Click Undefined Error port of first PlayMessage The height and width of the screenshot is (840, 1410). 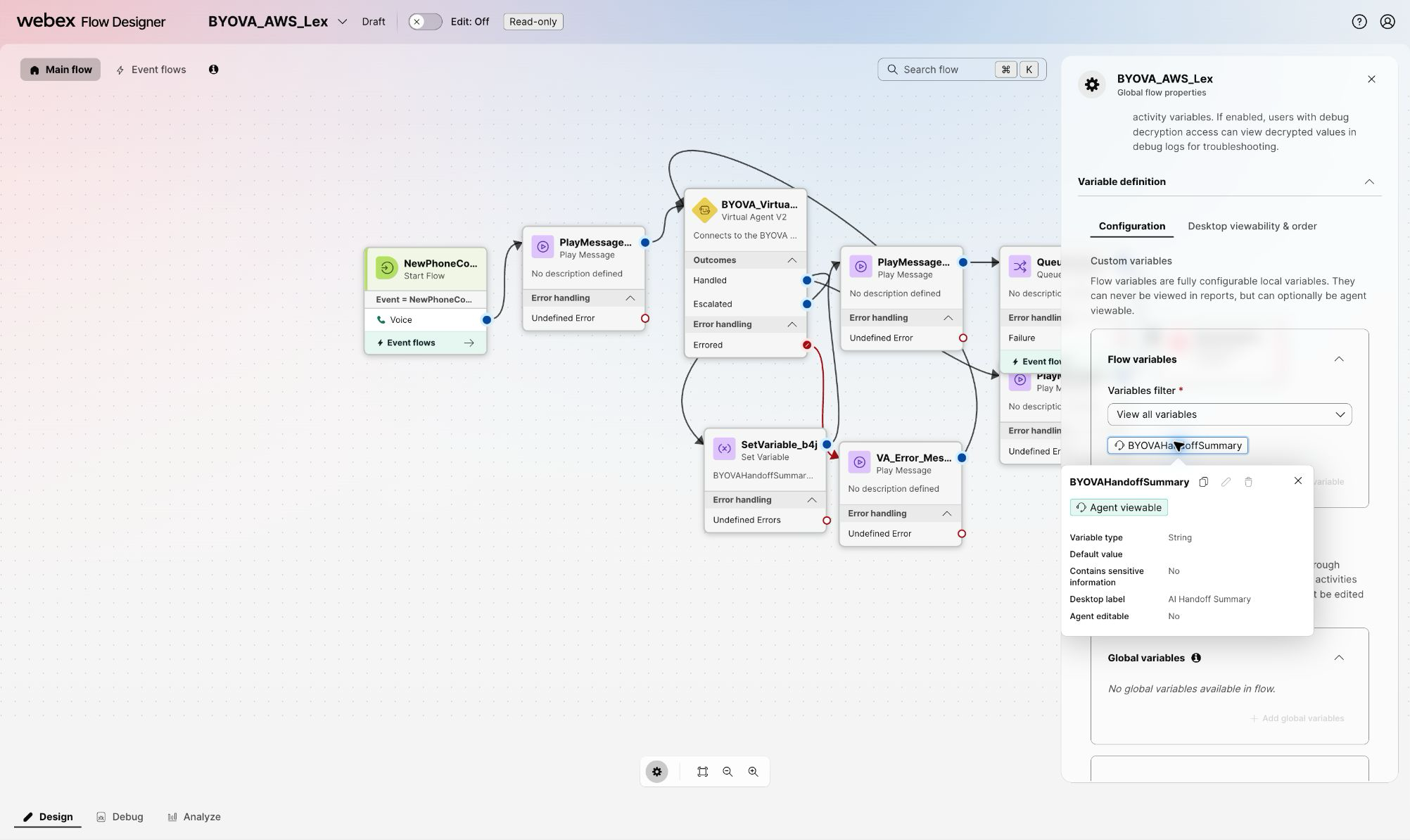pos(645,318)
